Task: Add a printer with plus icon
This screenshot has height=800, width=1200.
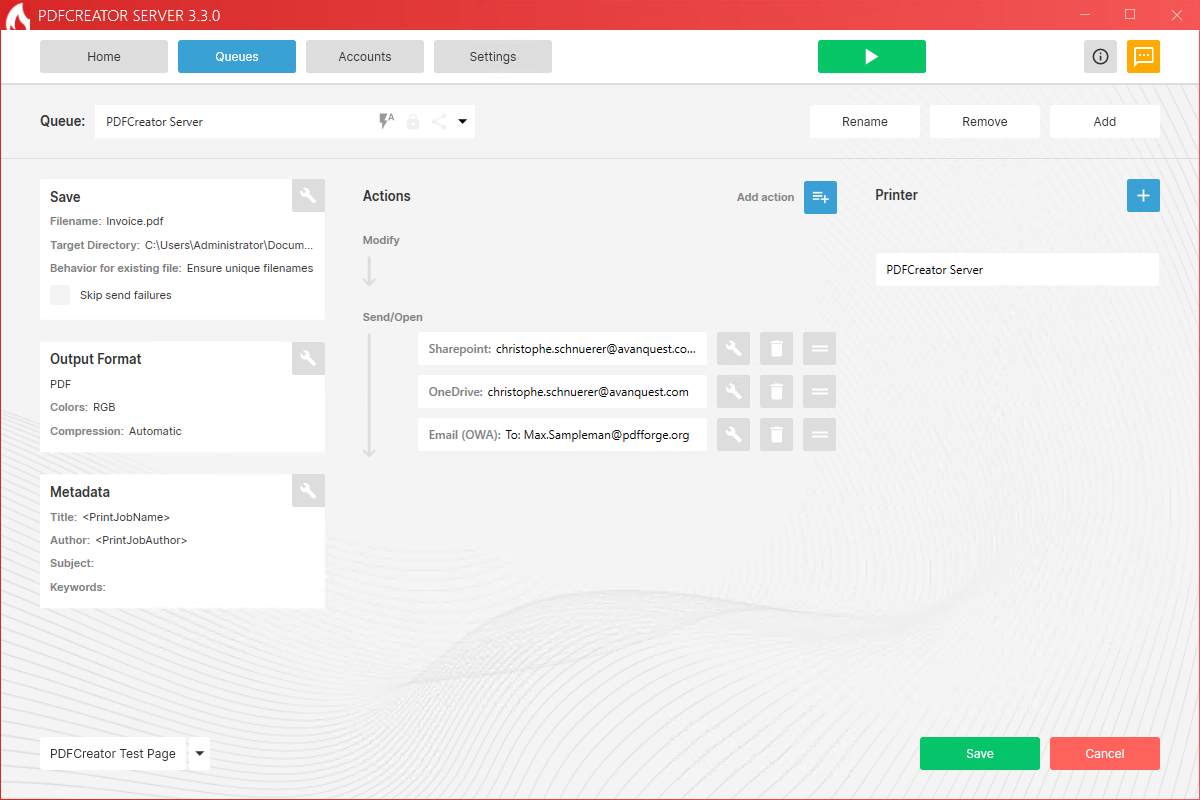Action: coord(1143,195)
